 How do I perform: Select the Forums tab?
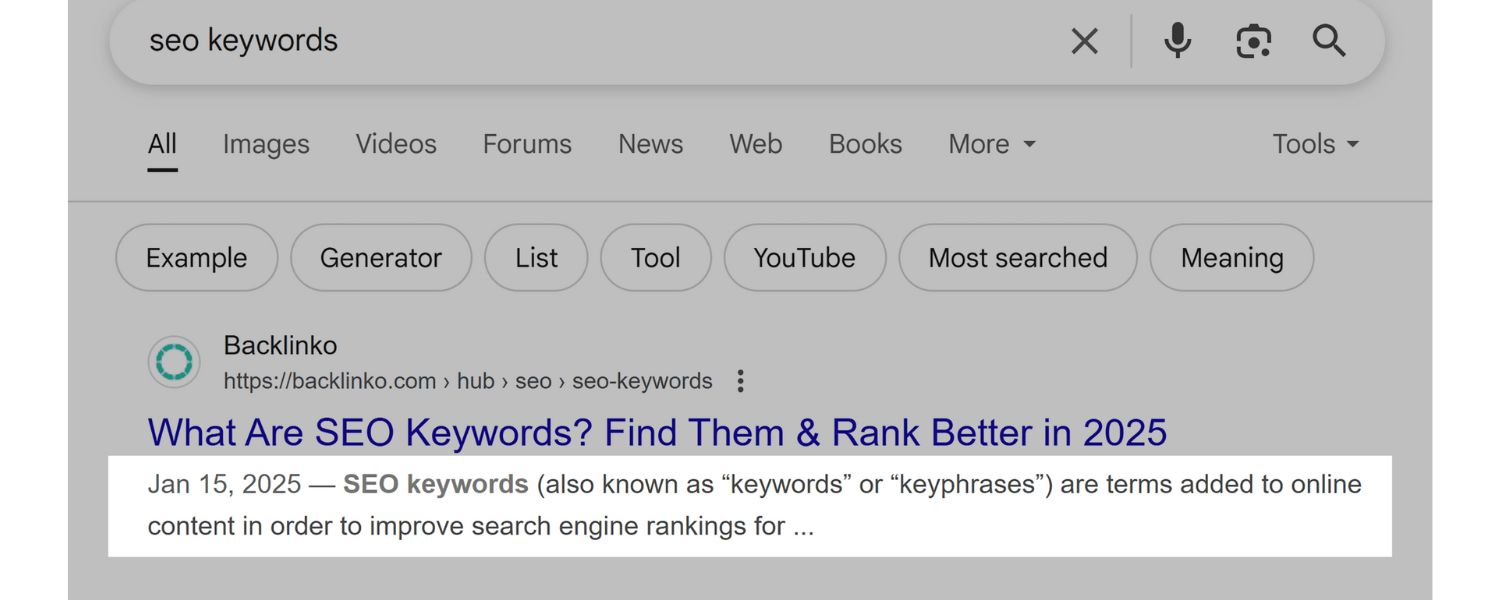click(527, 144)
